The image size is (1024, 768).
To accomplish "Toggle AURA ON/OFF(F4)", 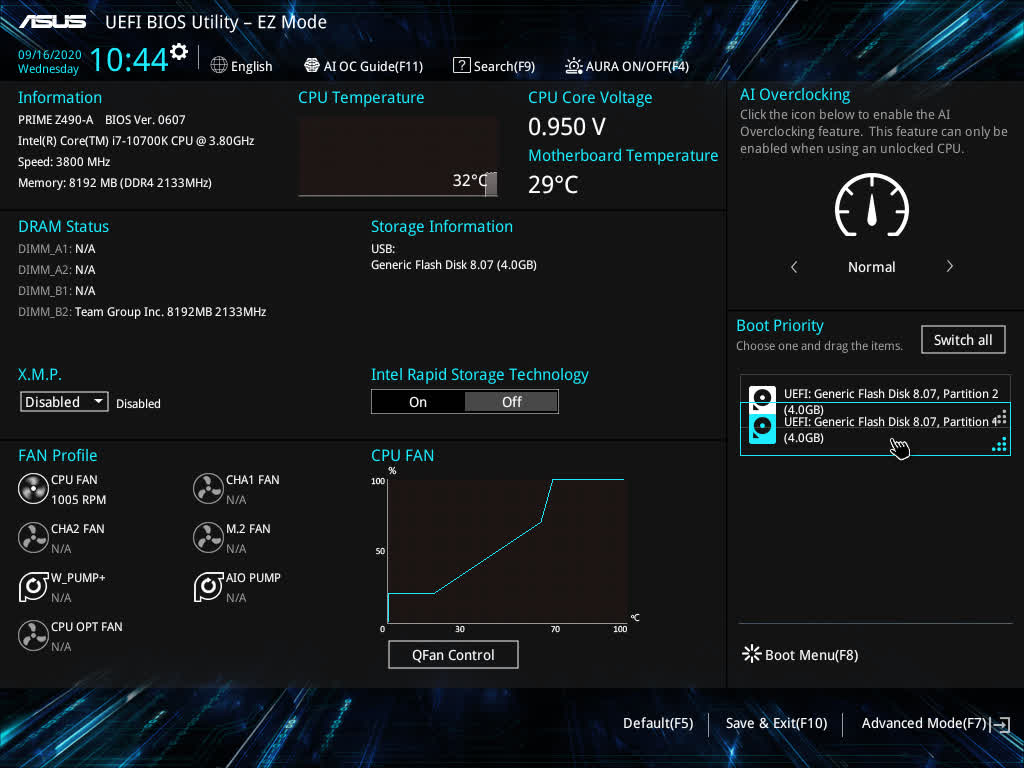I will pyautogui.click(x=627, y=66).
